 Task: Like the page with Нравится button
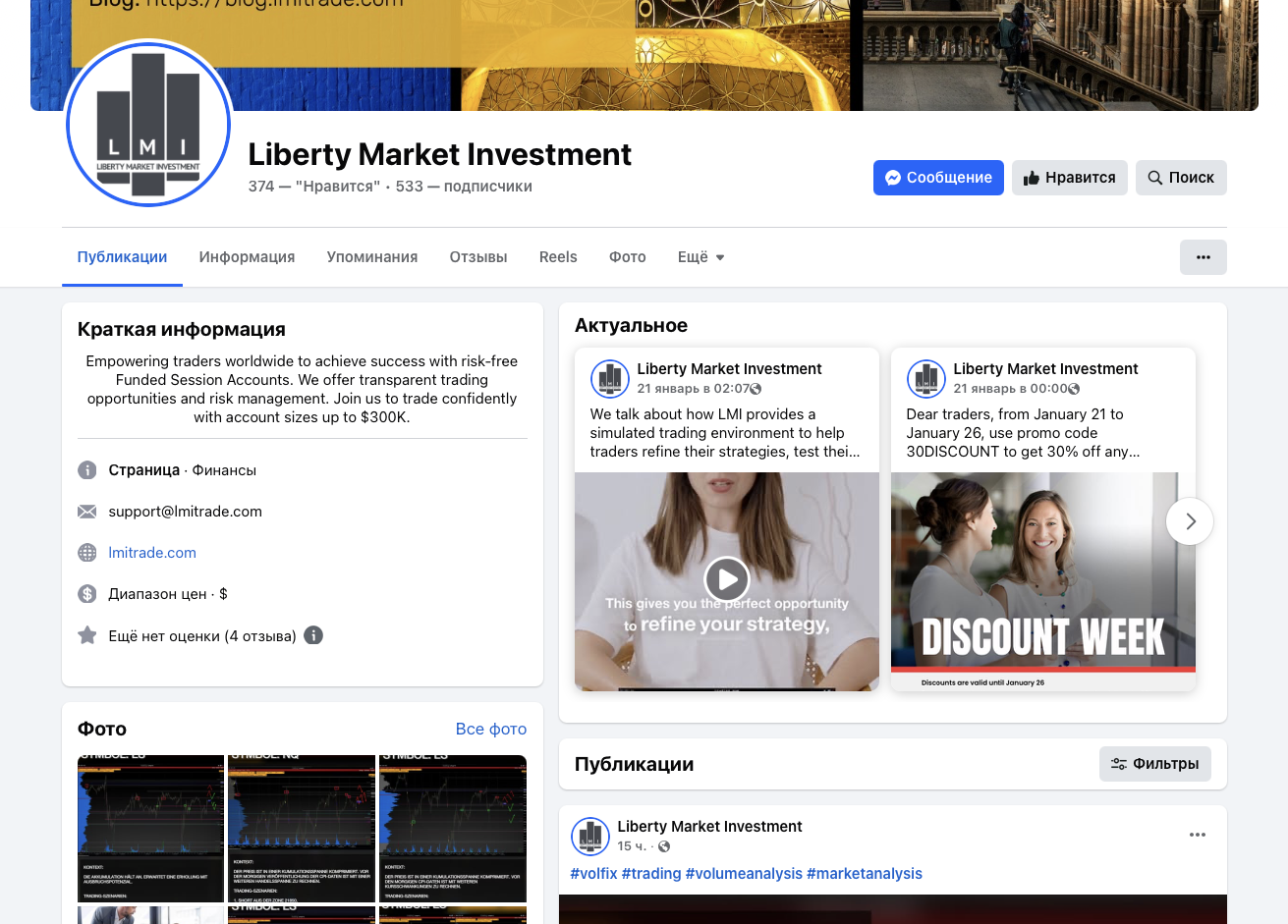(x=1070, y=178)
